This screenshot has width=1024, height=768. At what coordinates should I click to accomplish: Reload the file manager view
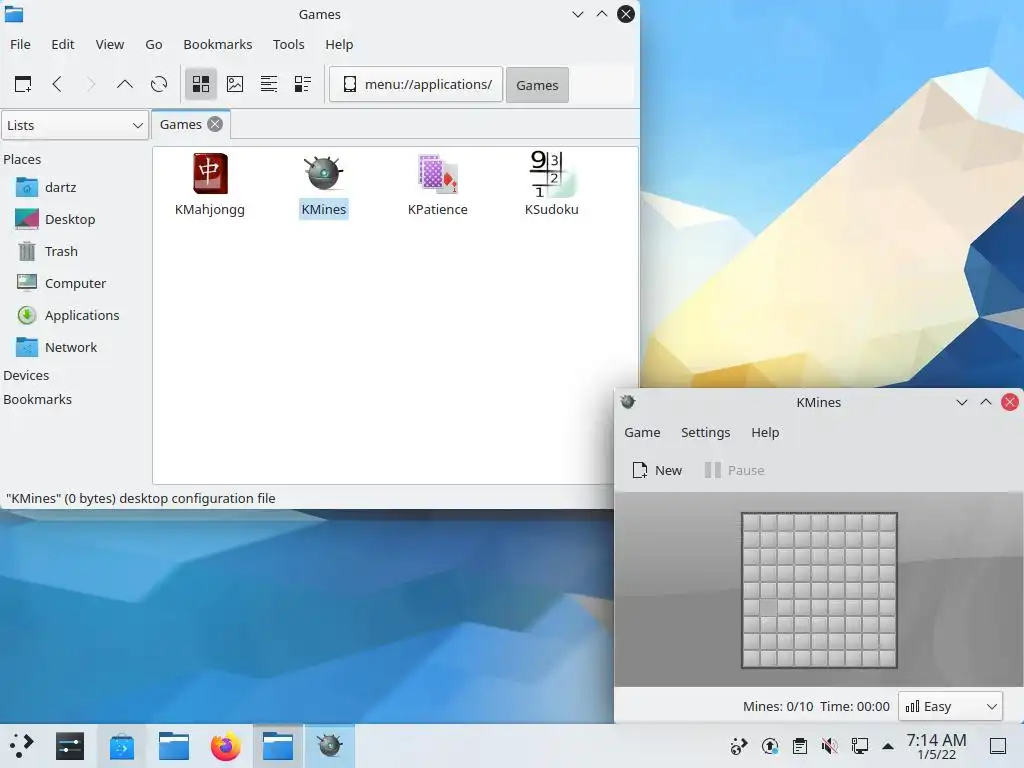click(x=159, y=84)
